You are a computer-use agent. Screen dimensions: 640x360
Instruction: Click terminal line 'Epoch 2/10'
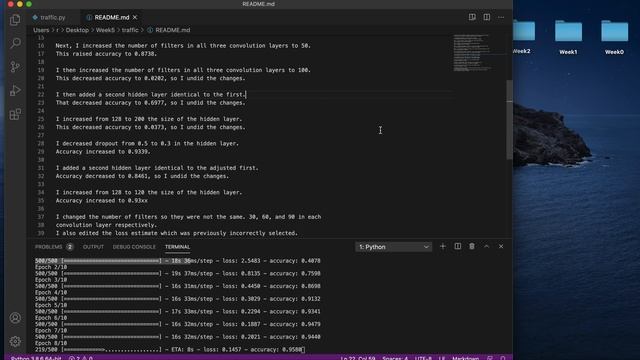pyautogui.click(x=51, y=267)
